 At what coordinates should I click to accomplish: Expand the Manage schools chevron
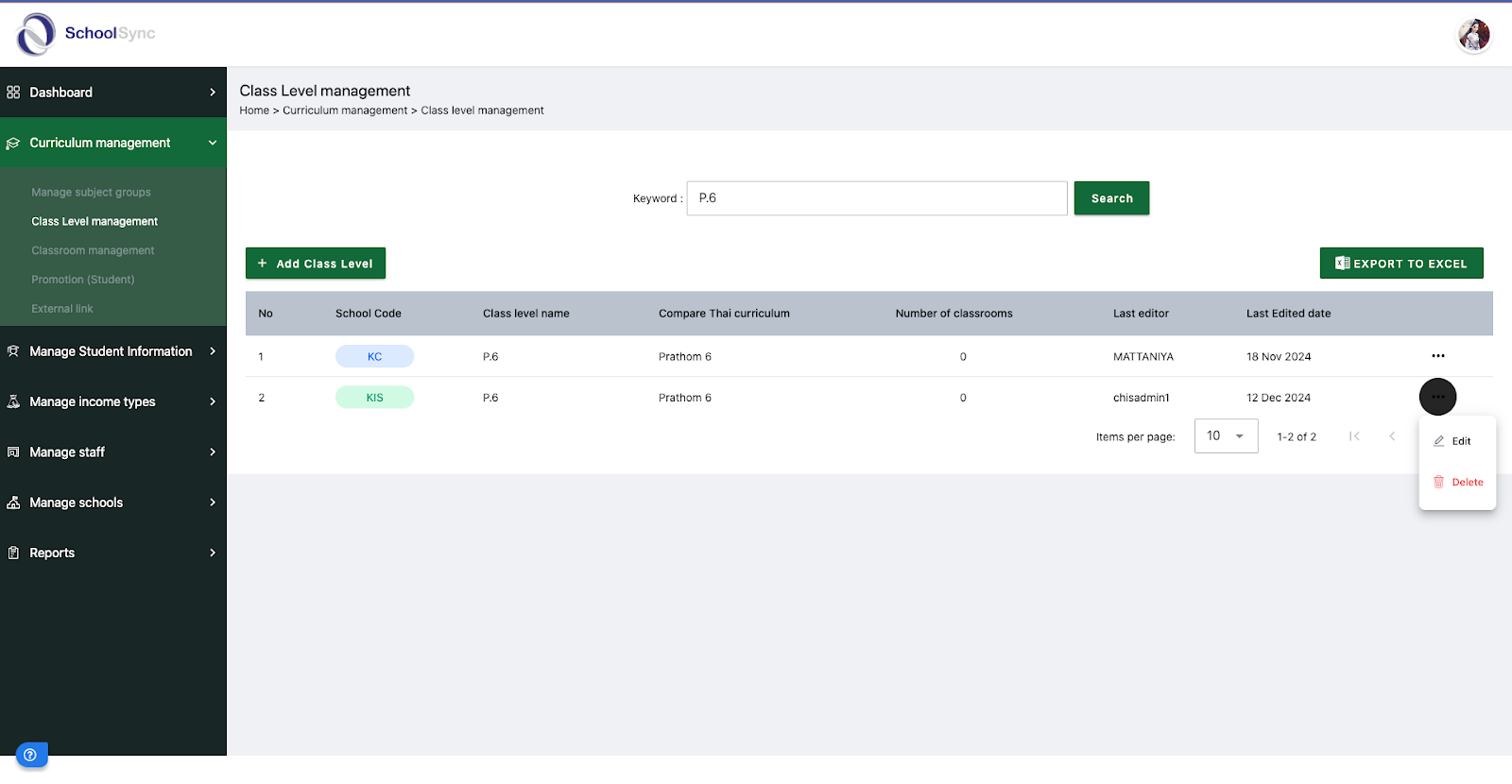213,503
